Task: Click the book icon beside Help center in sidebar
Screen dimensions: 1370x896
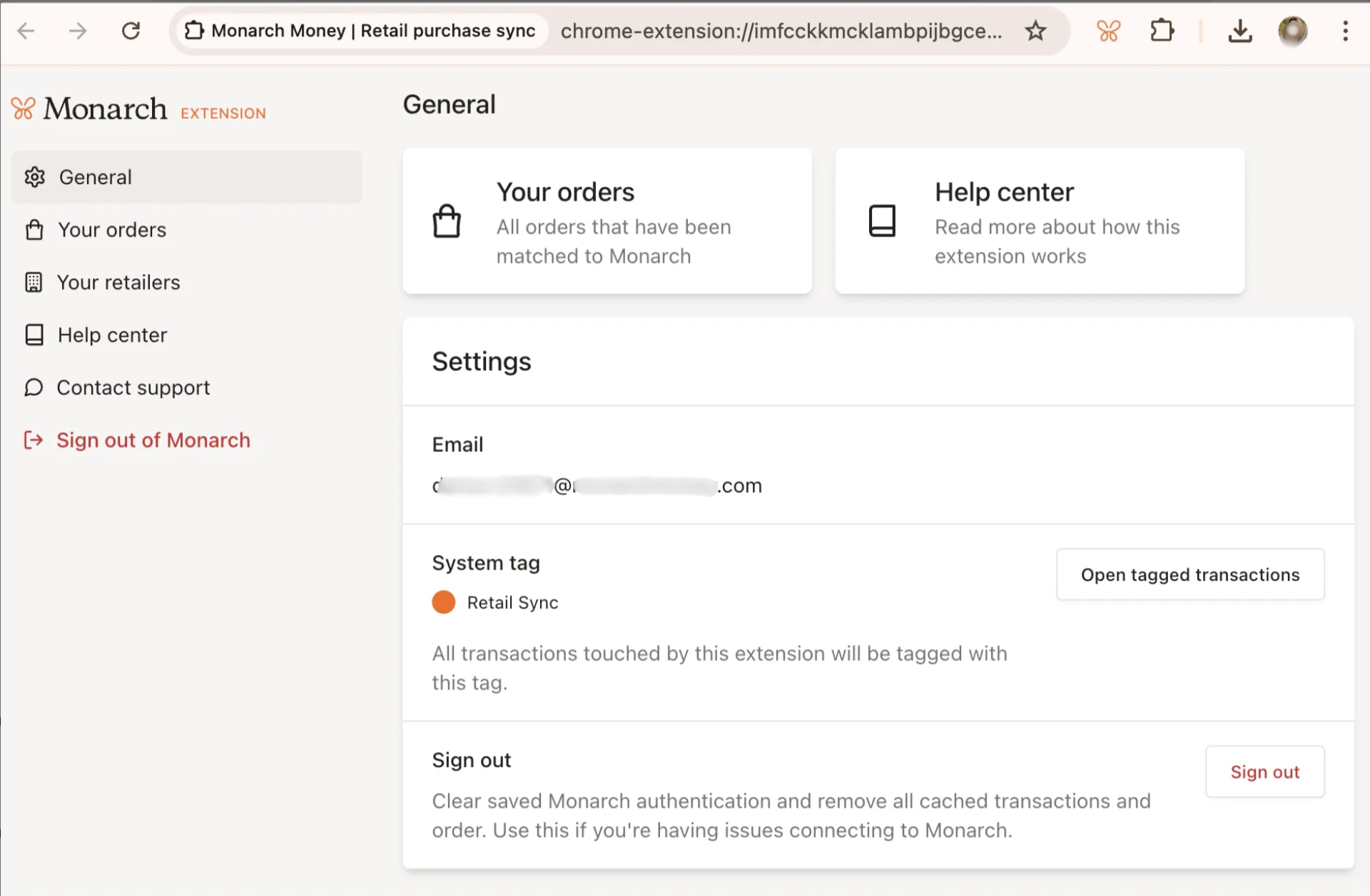Action: click(x=34, y=335)
